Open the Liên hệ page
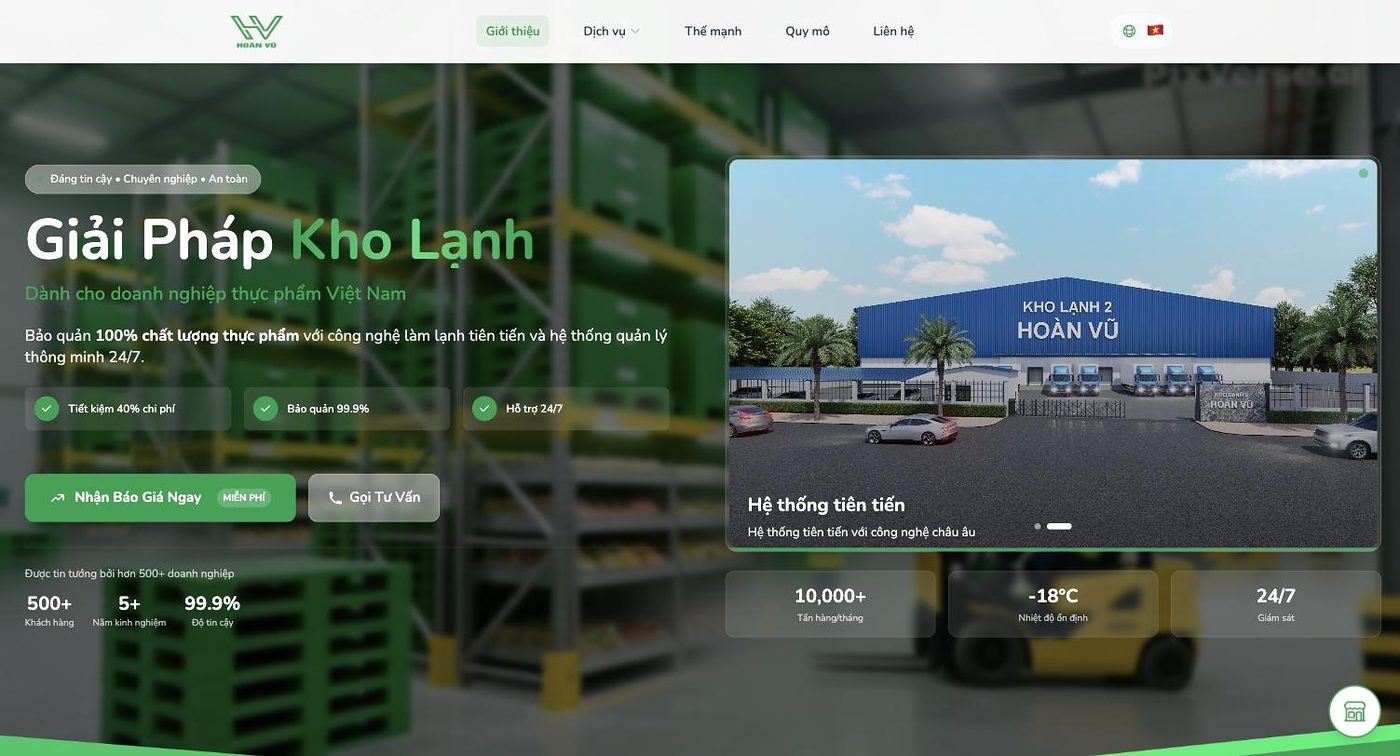This screenshot has width=1400, height=756. pos(893,31)
